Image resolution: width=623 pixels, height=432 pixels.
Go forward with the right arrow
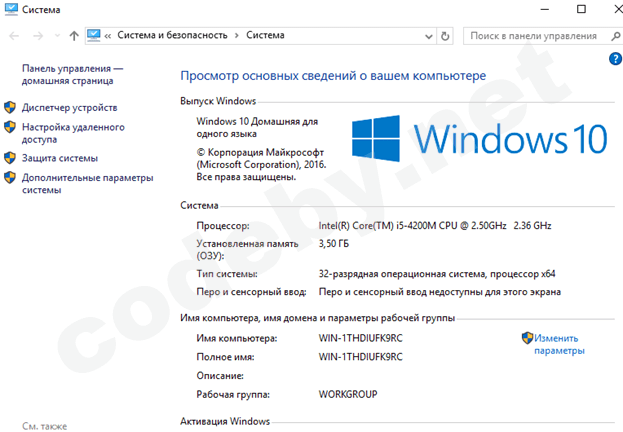[x=38, y=36]
